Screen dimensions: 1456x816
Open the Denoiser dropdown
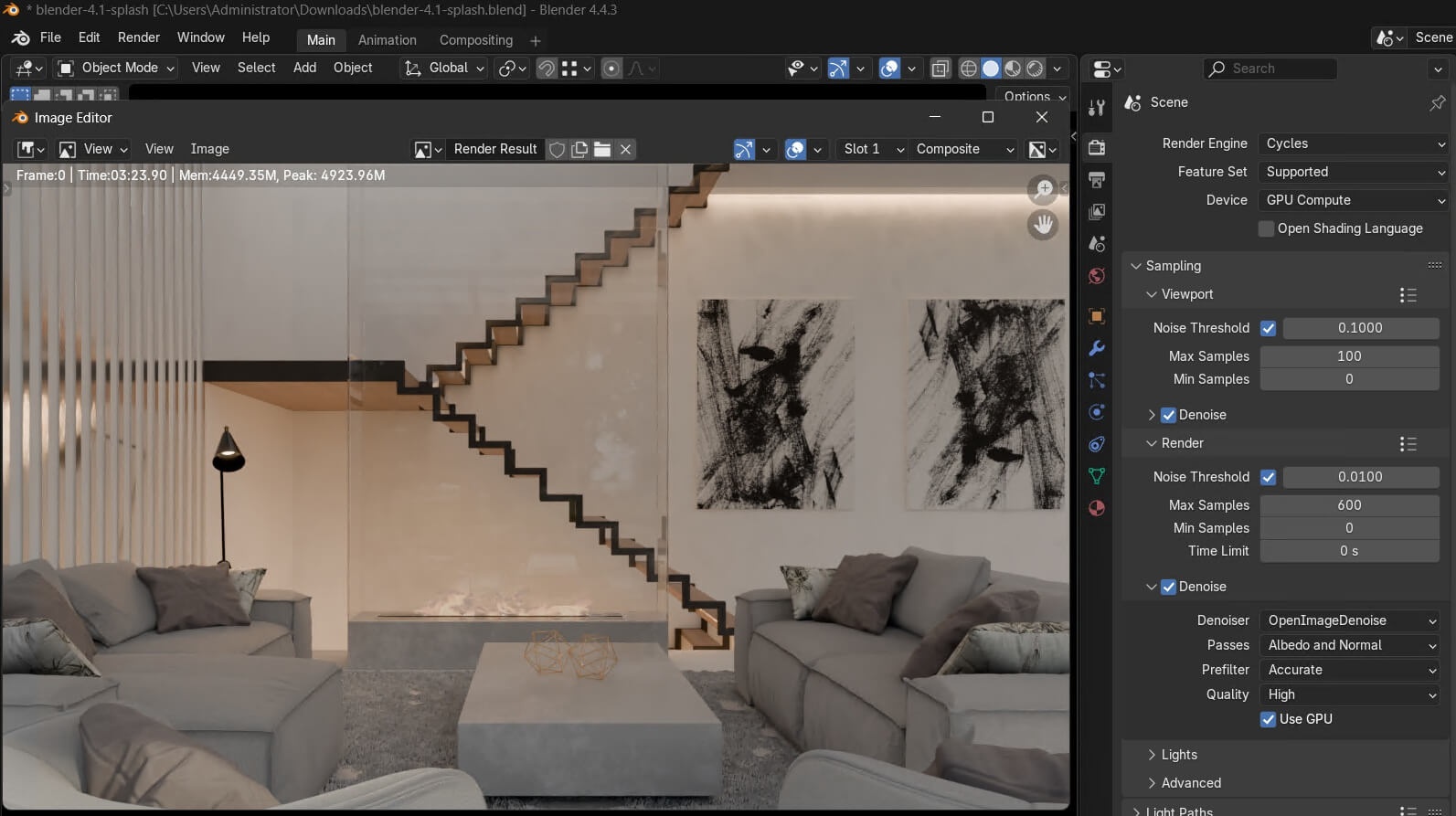click(1350, 620)
